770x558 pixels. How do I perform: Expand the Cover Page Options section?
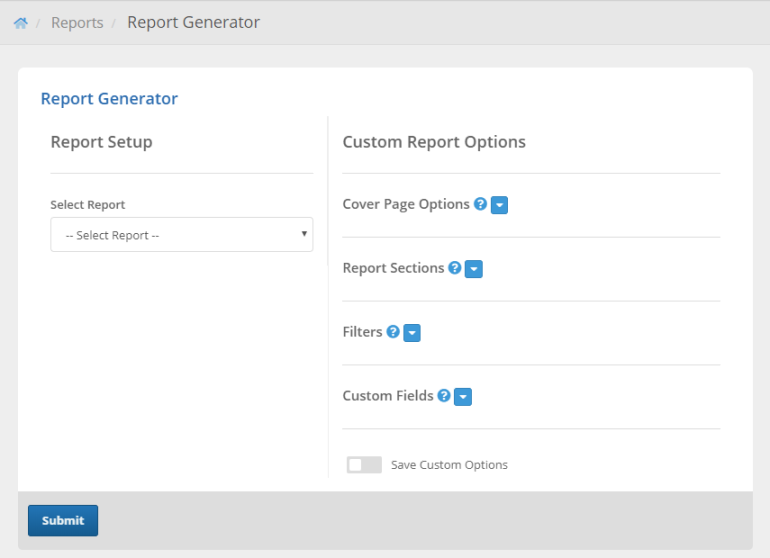[x=499, y=205]
